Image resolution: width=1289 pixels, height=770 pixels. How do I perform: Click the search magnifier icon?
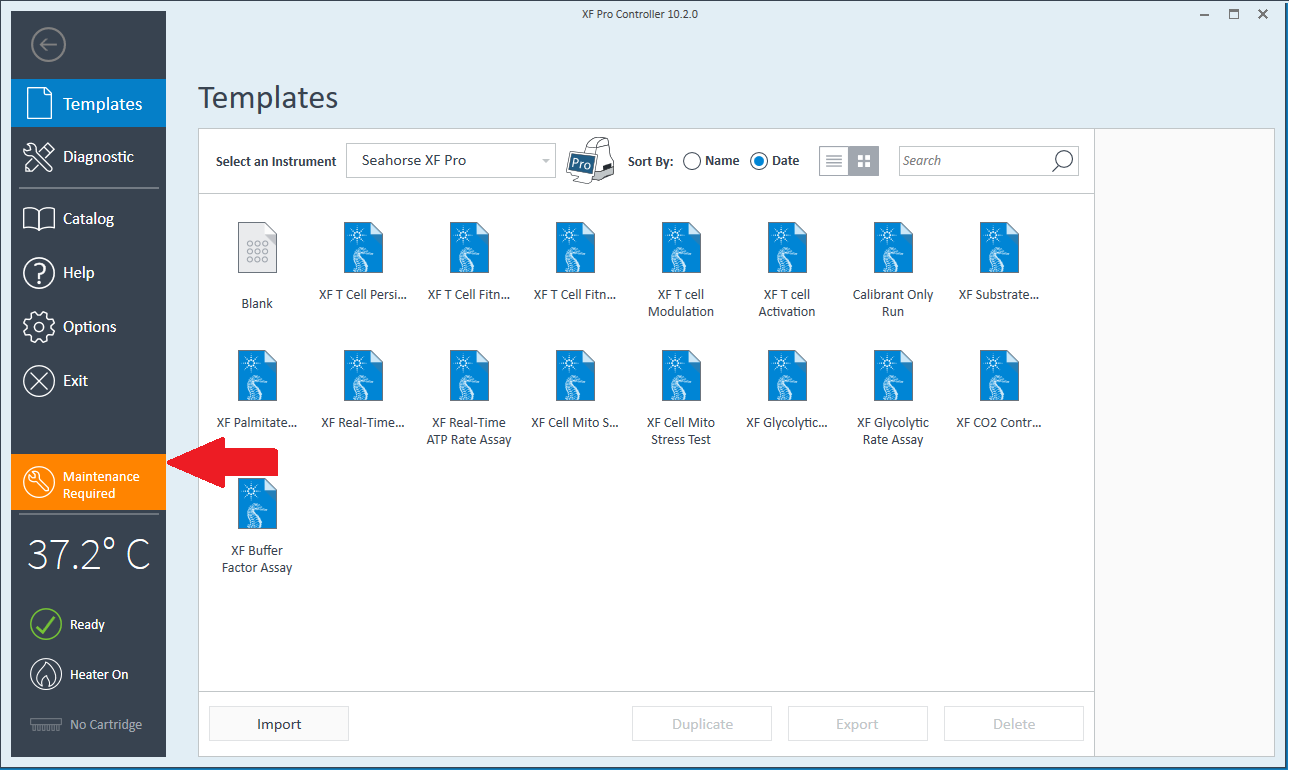click(1062, 161)
